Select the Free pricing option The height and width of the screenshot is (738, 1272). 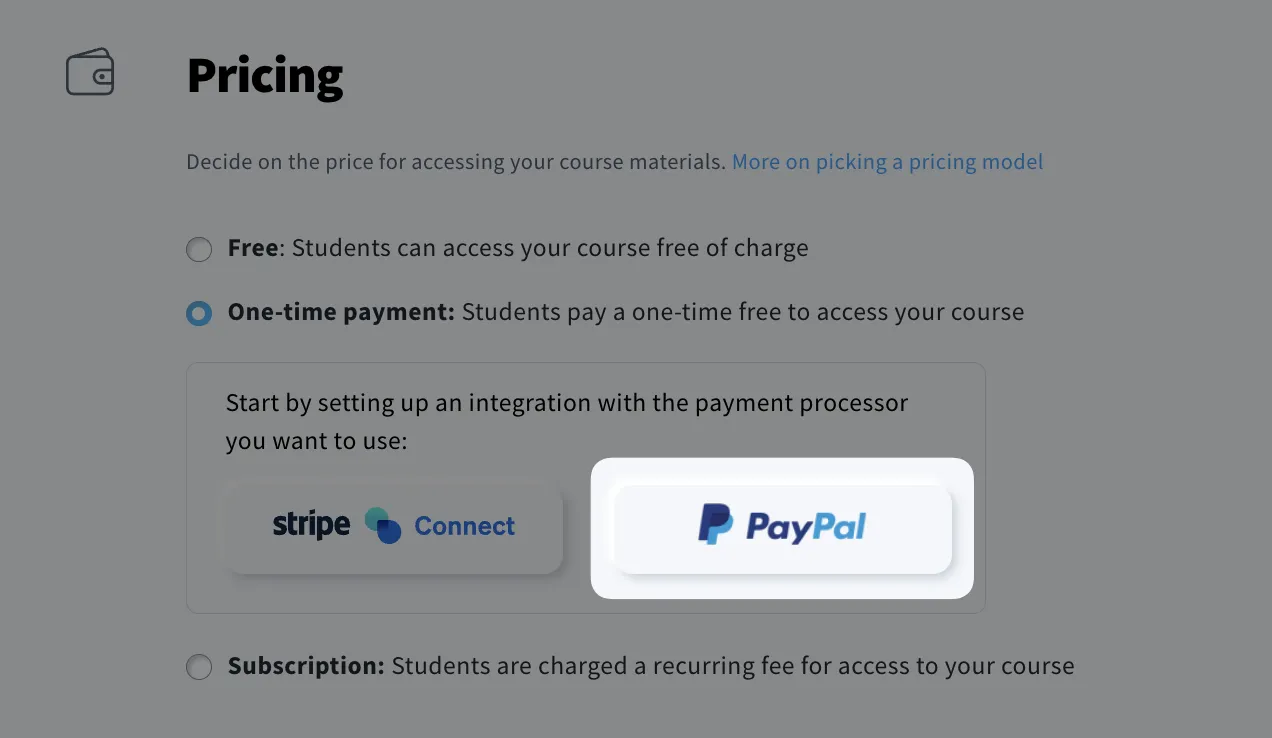point(199,249)
